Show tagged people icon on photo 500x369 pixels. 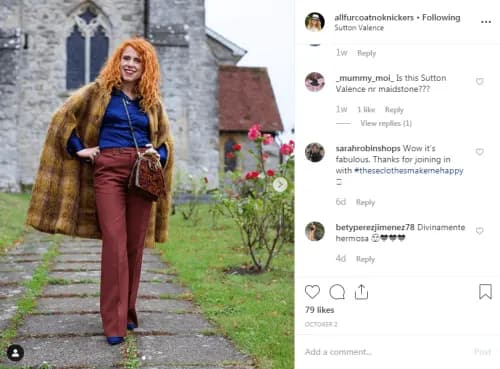click(15, 353)
